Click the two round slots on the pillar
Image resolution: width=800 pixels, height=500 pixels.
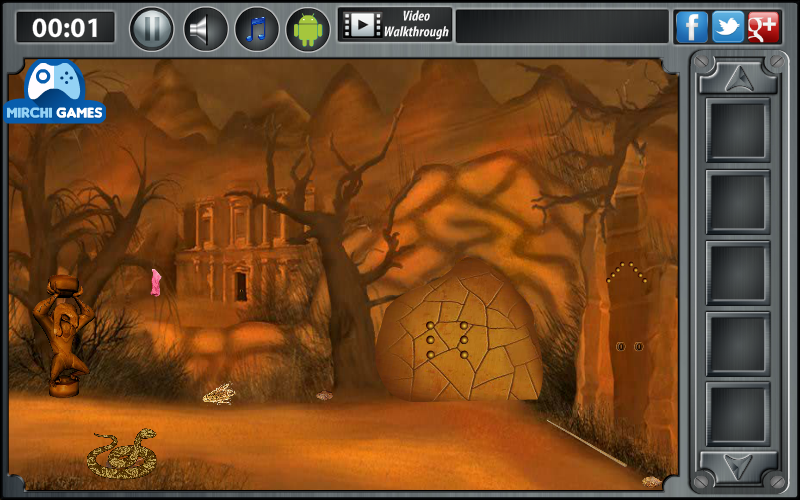pos(630,347)
